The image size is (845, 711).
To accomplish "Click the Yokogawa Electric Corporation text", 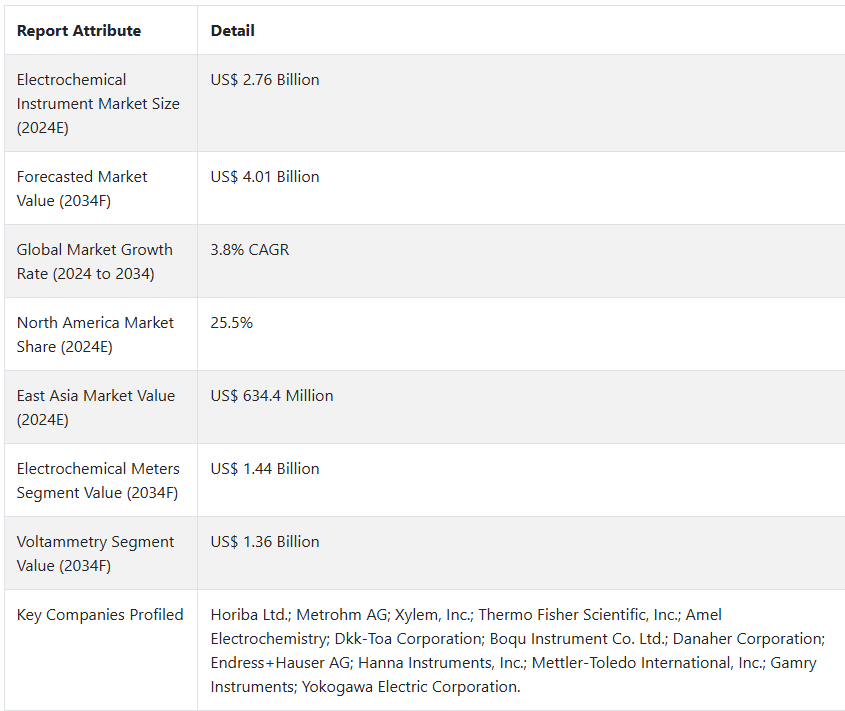I will [x=411, y=687].
